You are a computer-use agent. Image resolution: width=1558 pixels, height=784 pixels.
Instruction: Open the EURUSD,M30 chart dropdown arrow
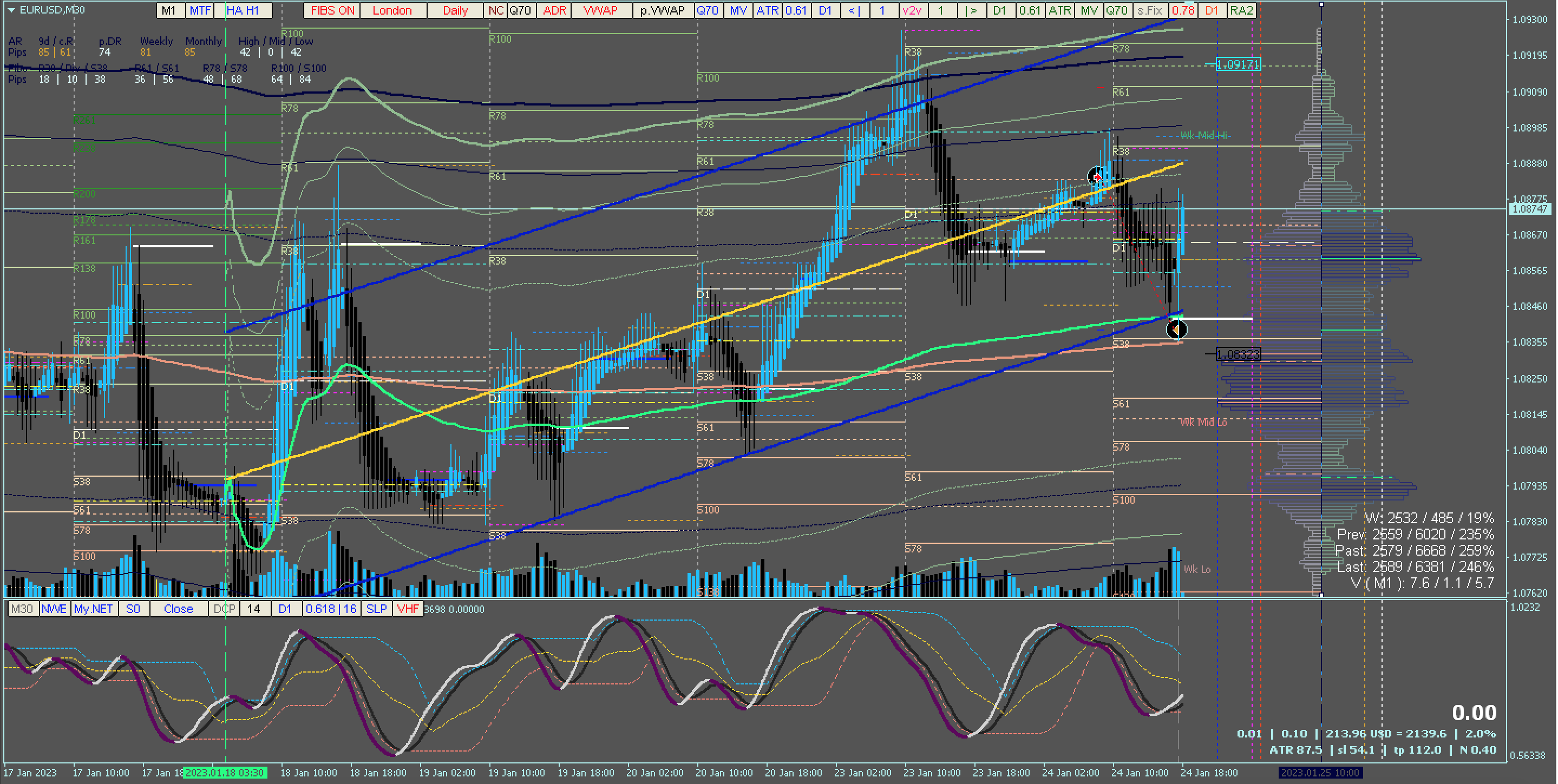coord(11,10)
